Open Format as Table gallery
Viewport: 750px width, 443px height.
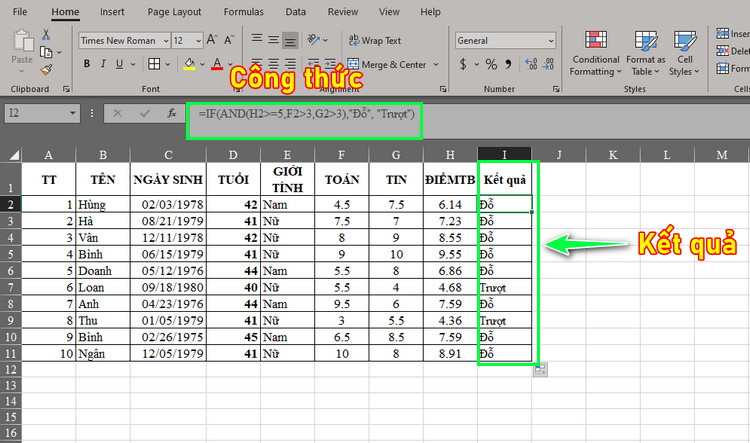coord(646,53)
